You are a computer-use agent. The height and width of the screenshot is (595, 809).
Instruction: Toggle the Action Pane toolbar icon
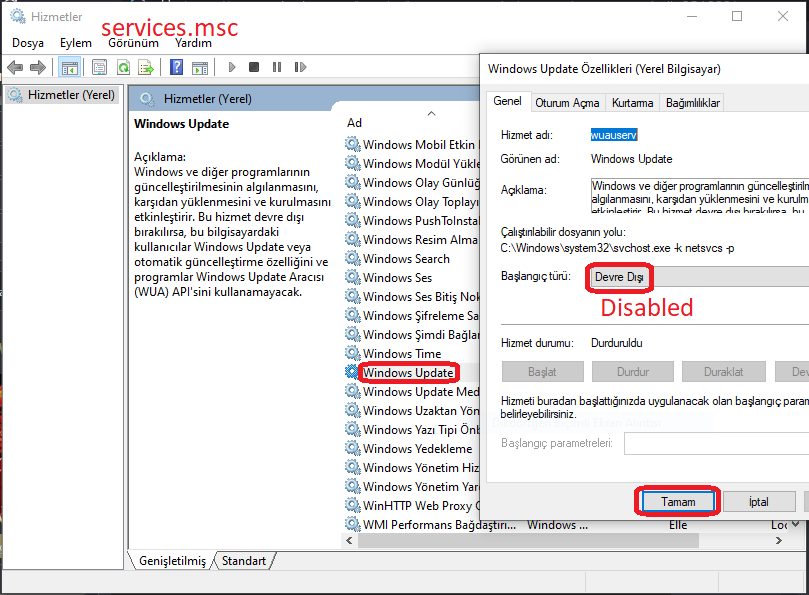(200, 67)
